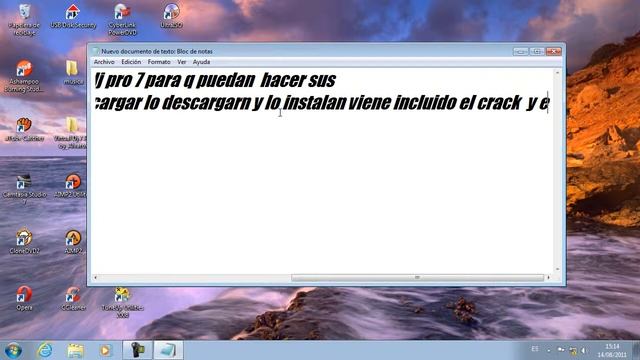The width and height of the screenshot is (640, 360).
Task: Select the Camtasia Studio 7 shortcut
Action: click(x=24, y=189)
